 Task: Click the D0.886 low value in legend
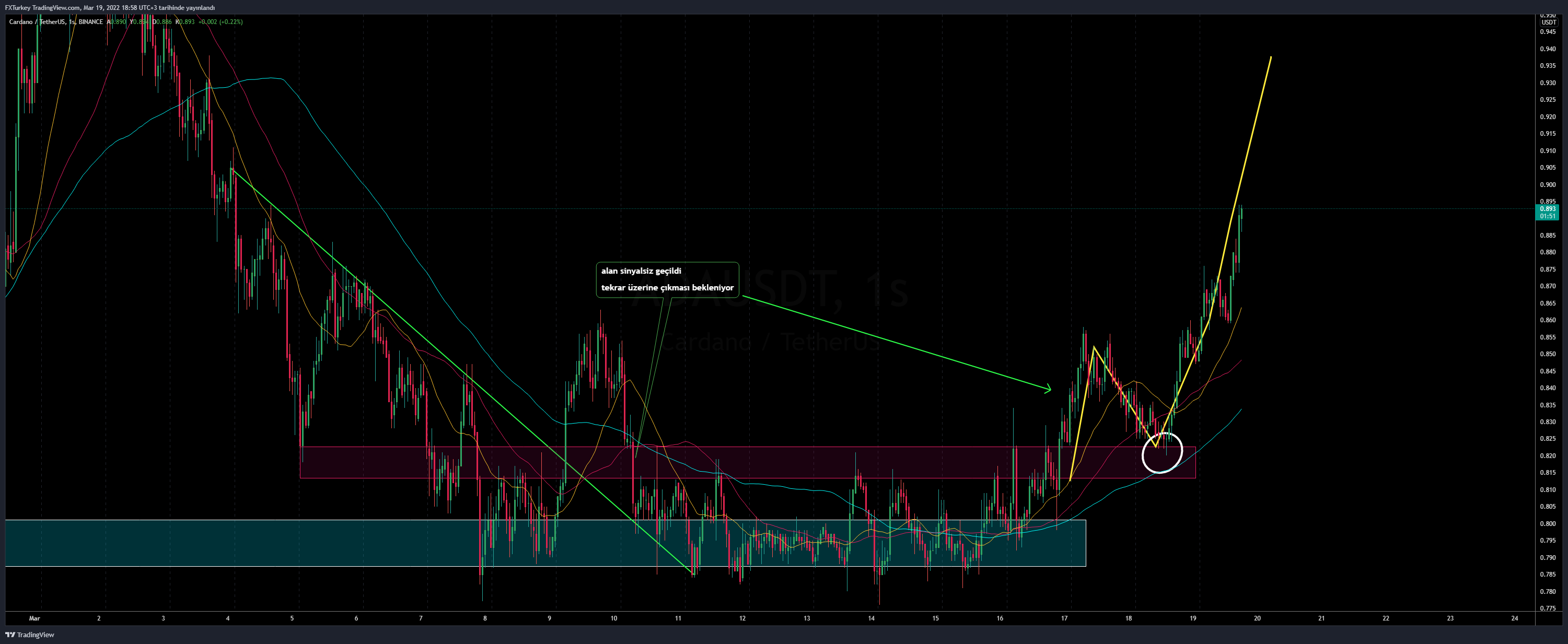pyautogui.click(x=162, y=22)
